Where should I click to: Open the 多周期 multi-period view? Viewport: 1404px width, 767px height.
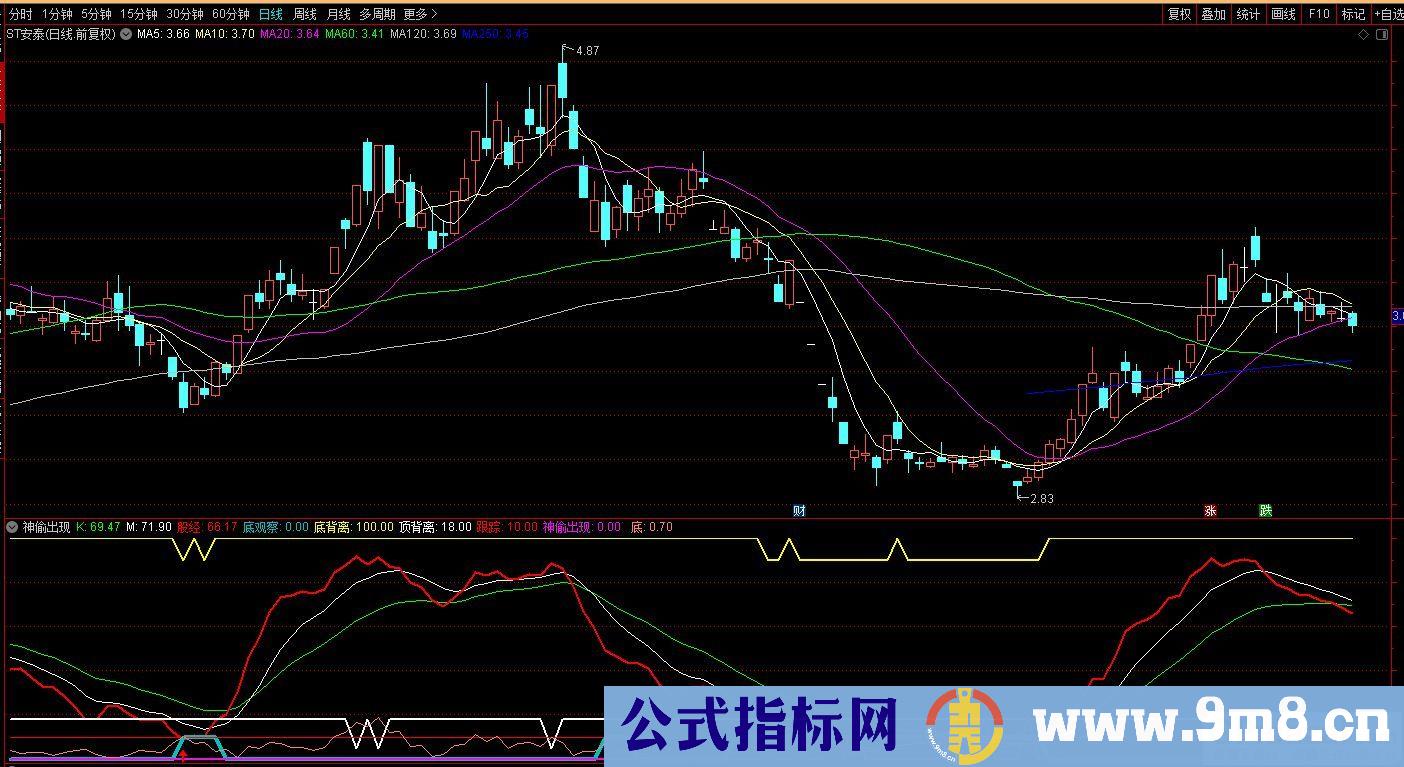point(378,14)
